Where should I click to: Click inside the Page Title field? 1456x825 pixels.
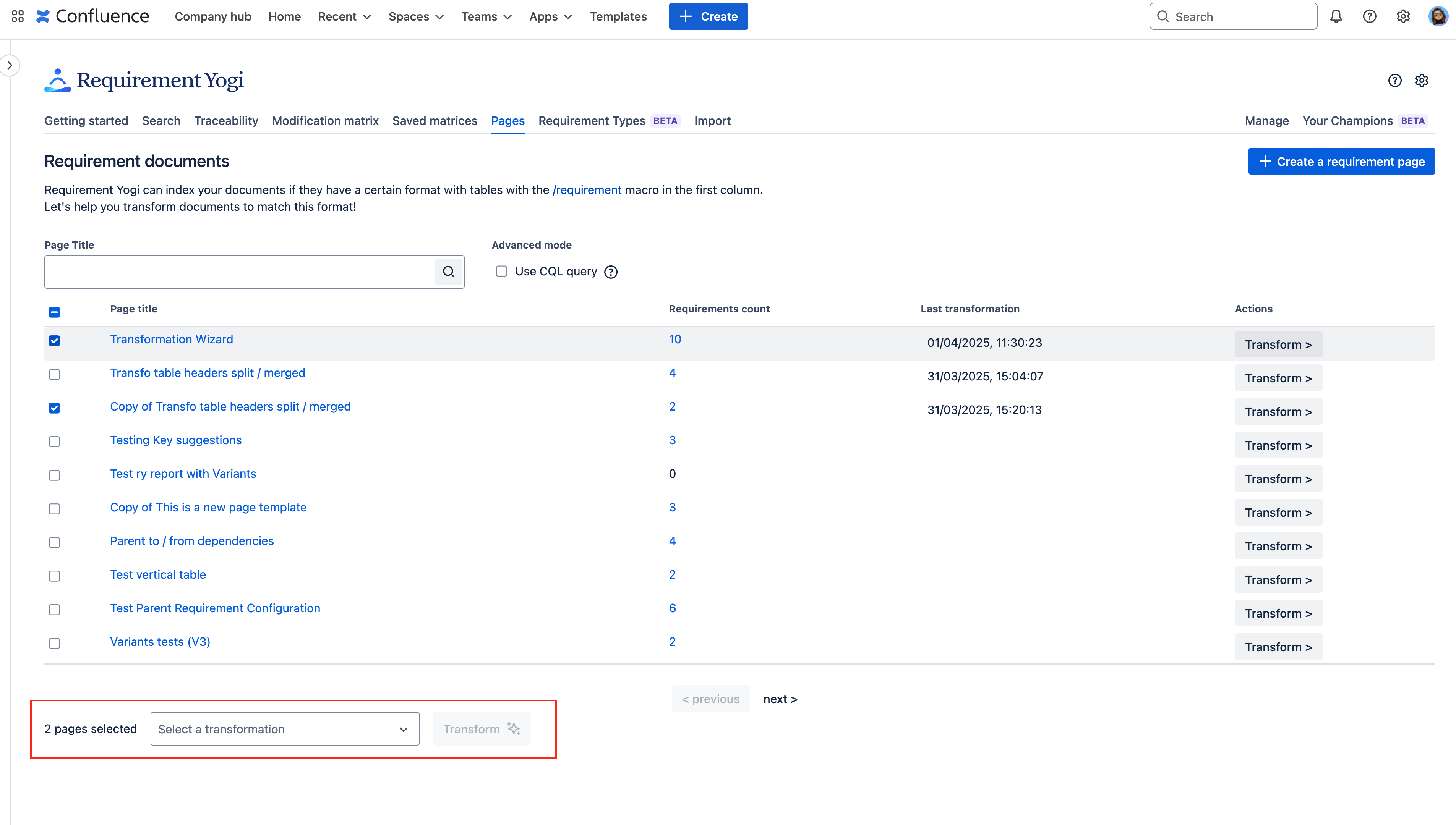pos(239,272)
